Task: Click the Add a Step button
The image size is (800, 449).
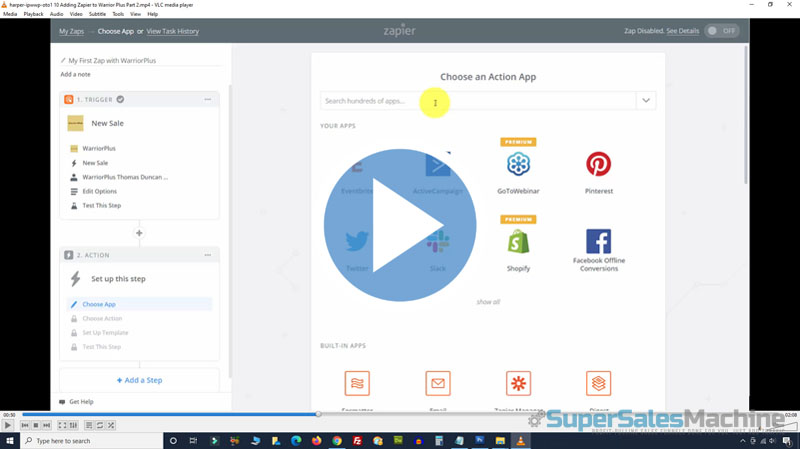Action: tap(139, 380)
